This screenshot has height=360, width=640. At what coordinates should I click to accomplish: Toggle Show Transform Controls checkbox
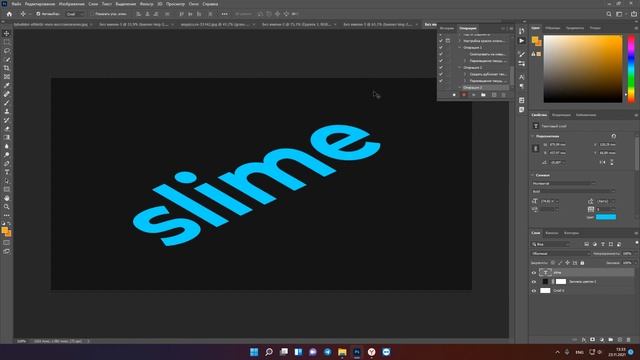point(92,14)
